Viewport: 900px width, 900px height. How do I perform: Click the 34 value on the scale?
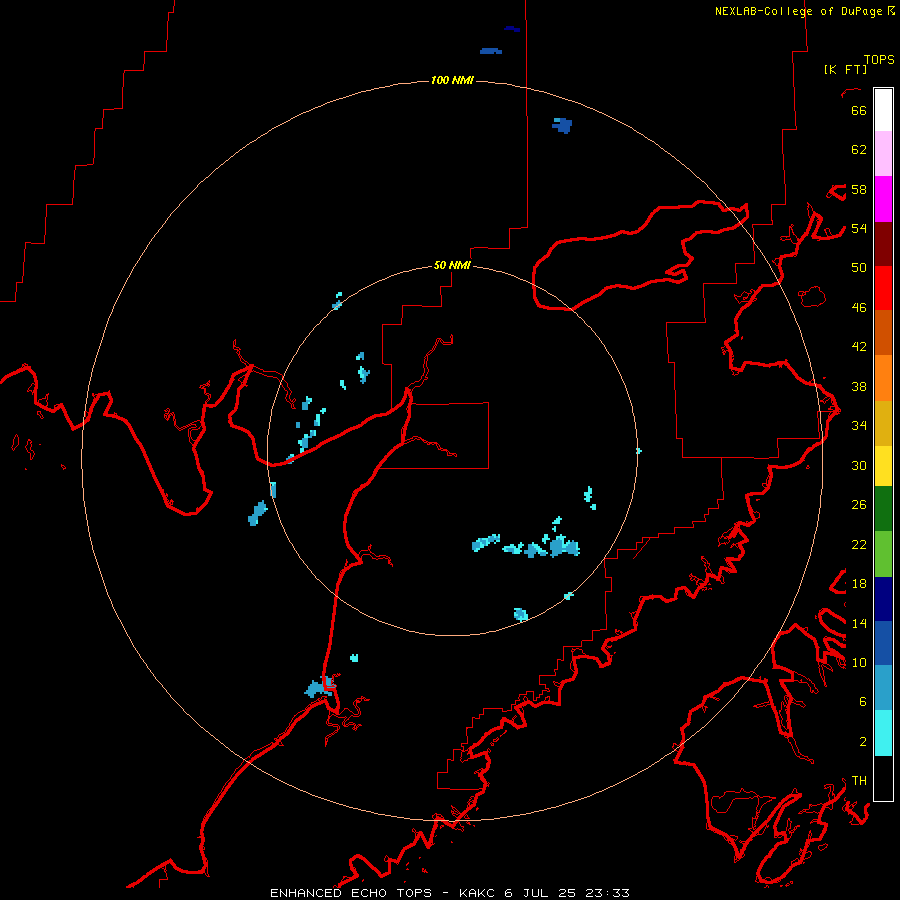859,426
